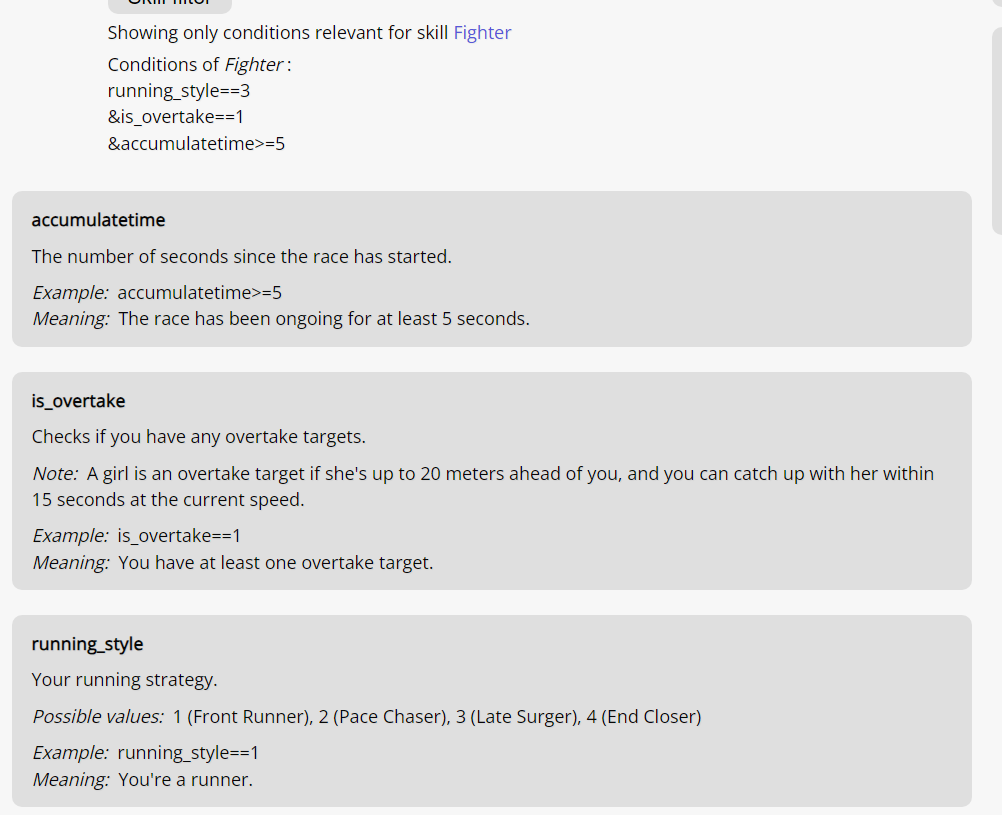The width and height of the screenshot is (1002, 815).
Task: Click &is_overtake==1 in Fighter conditions list
Action: [x=176, y=117]
